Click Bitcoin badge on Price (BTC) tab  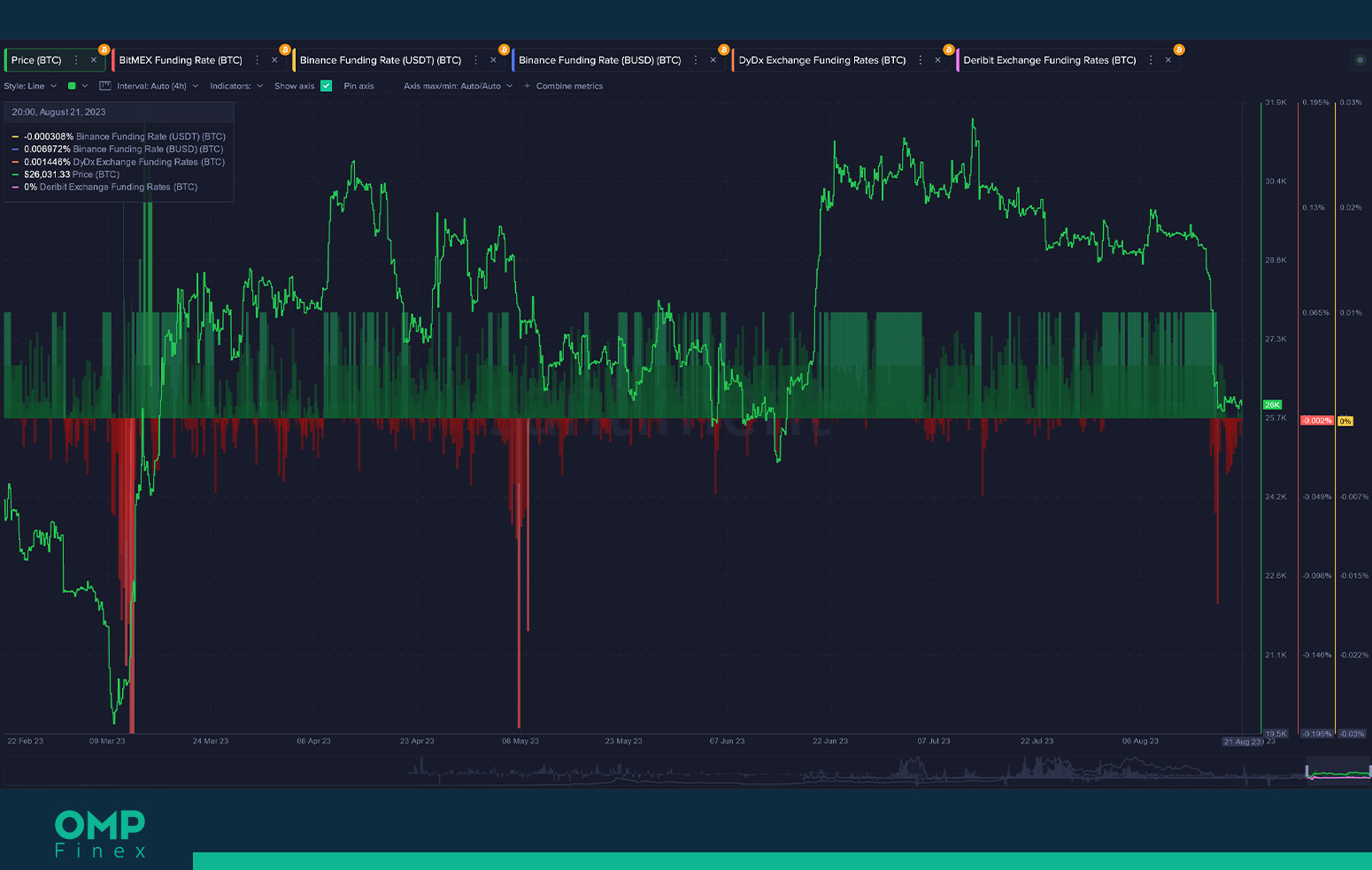(x=104, y=50)
